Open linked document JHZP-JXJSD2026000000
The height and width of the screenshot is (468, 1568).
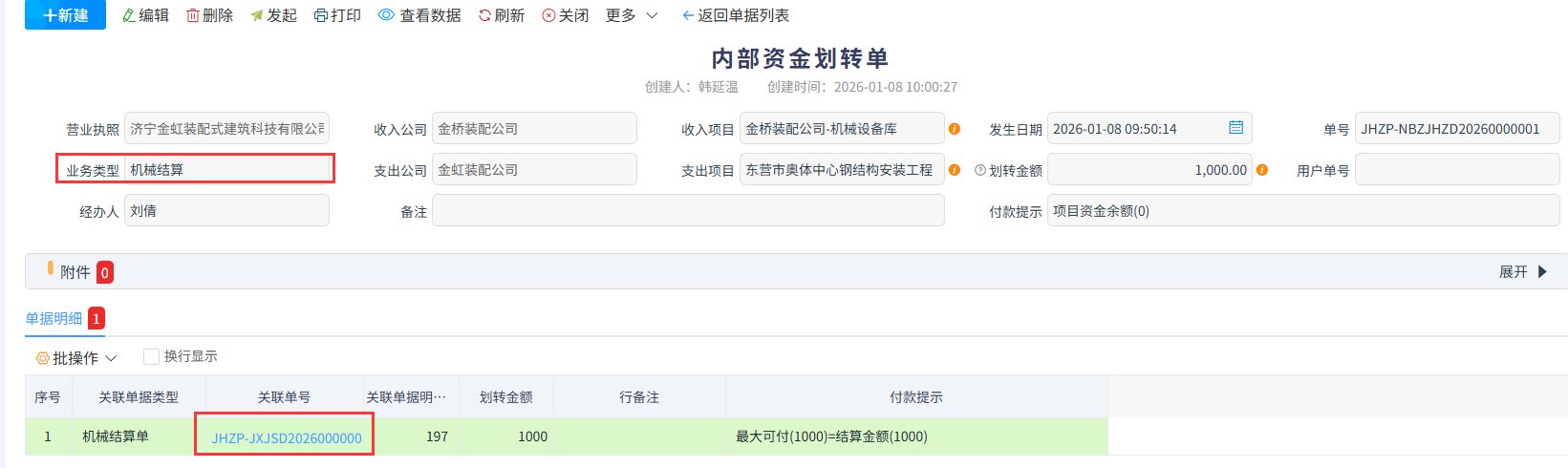tap(286, 437)
